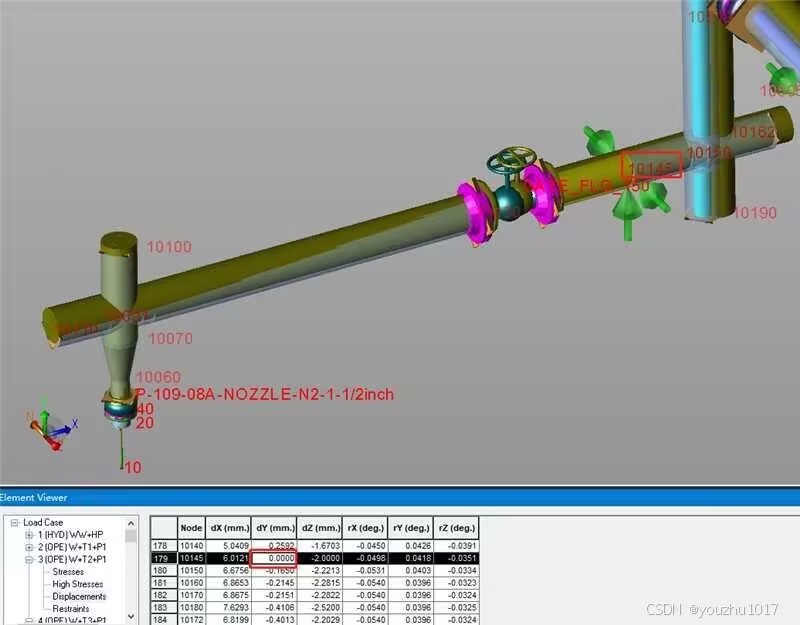Select load case 2 (OPE) W+T1+P1 label
800x625 pixels.
pyautogui.click(x=72, y=547)
